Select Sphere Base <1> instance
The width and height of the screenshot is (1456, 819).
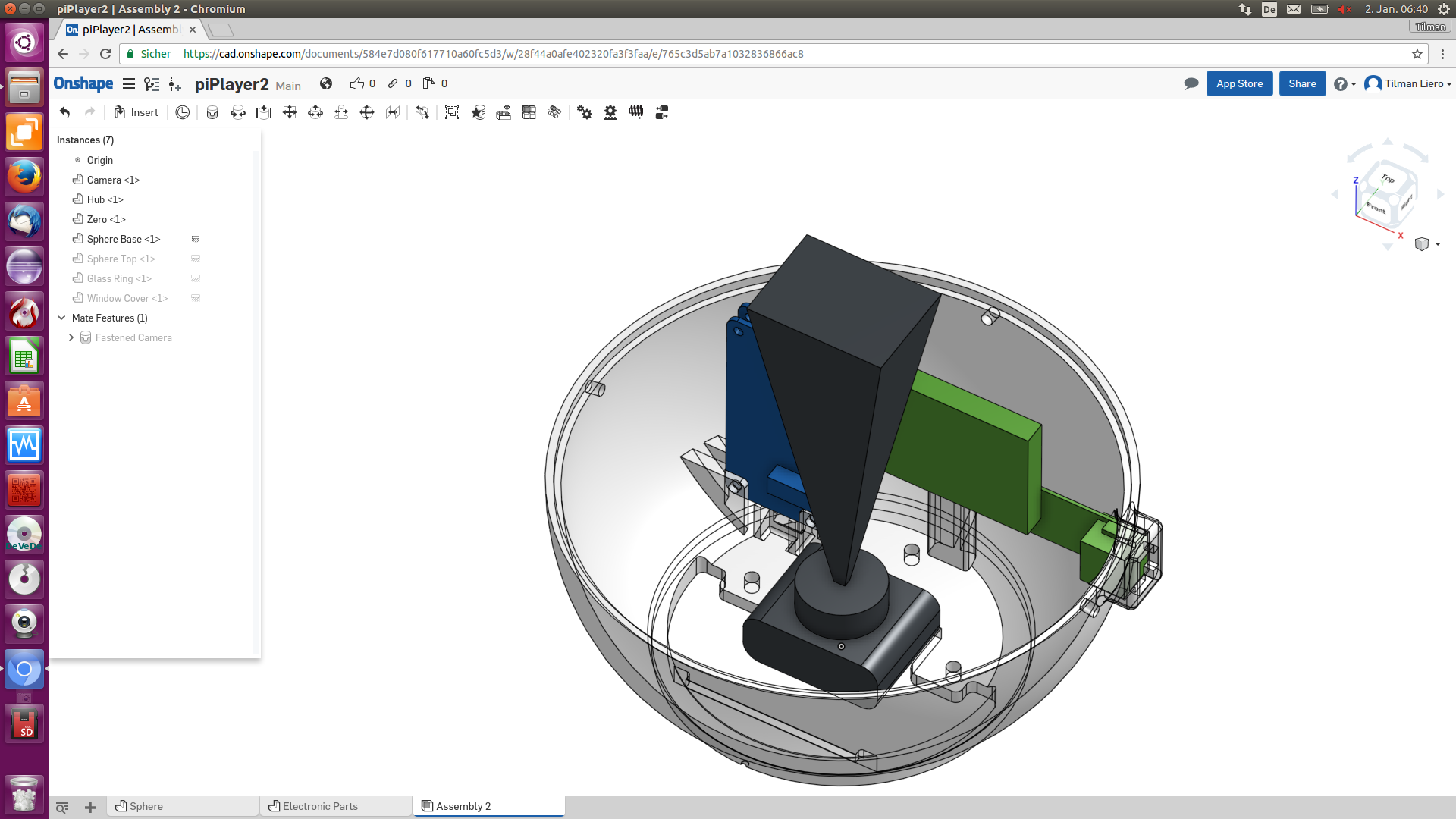(124, 239)
